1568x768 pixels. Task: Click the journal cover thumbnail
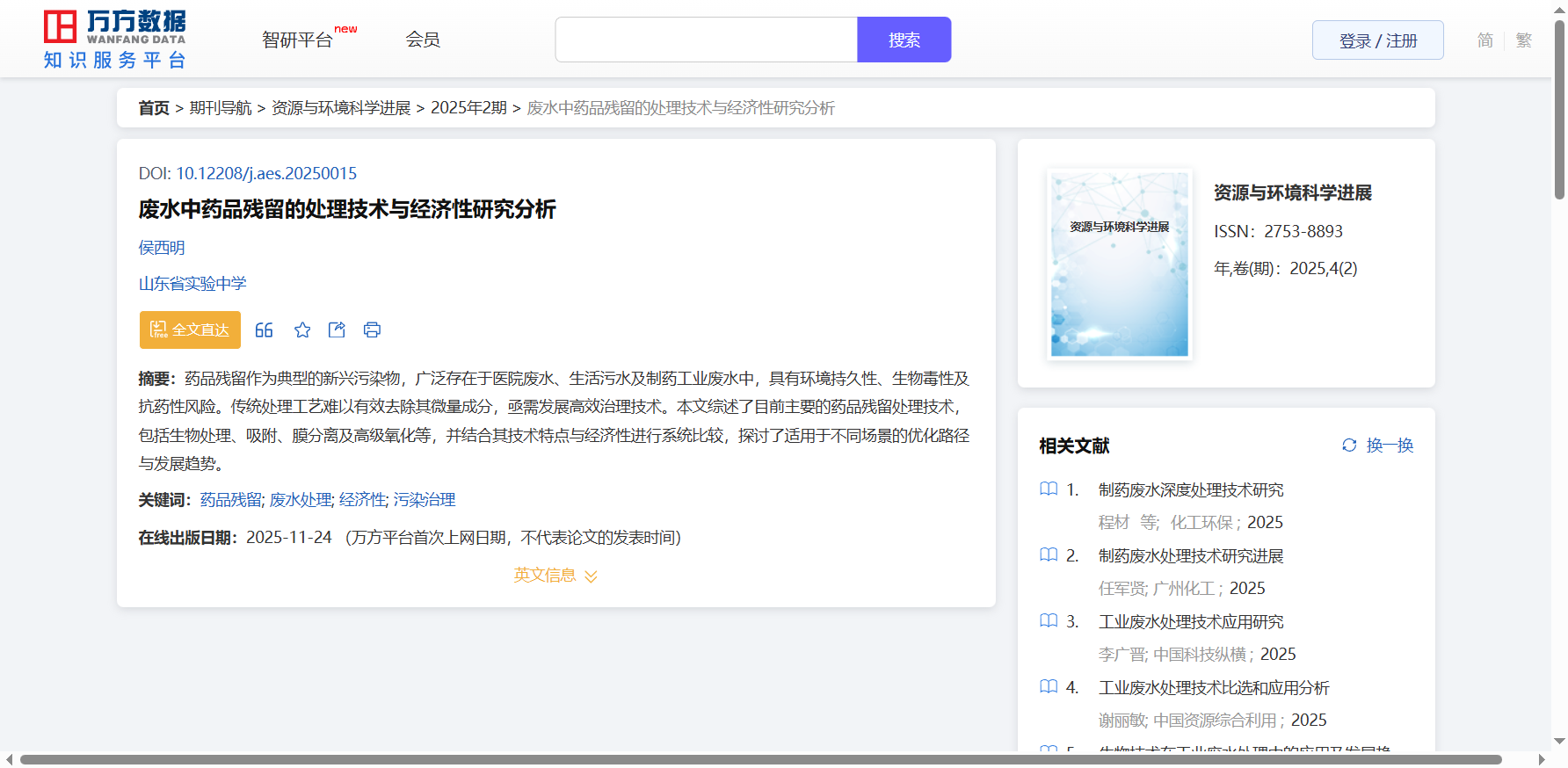(1119, 264)
